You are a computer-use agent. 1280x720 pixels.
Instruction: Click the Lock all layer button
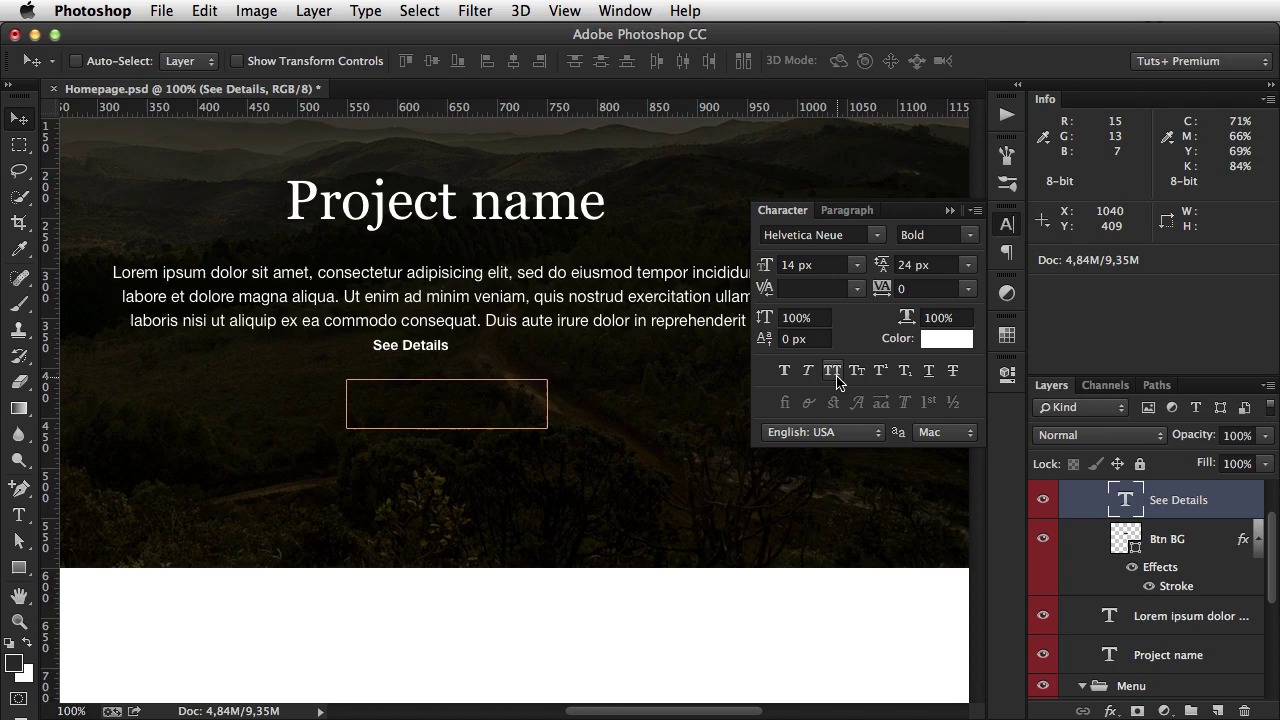pyautogui.click(x=1140, y=464)
